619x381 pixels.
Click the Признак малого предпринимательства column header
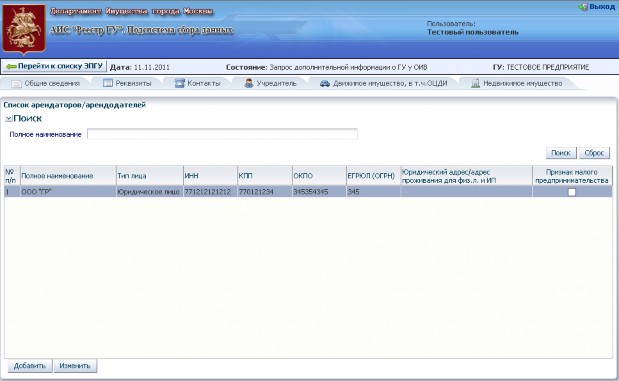[x=572, y=176]
